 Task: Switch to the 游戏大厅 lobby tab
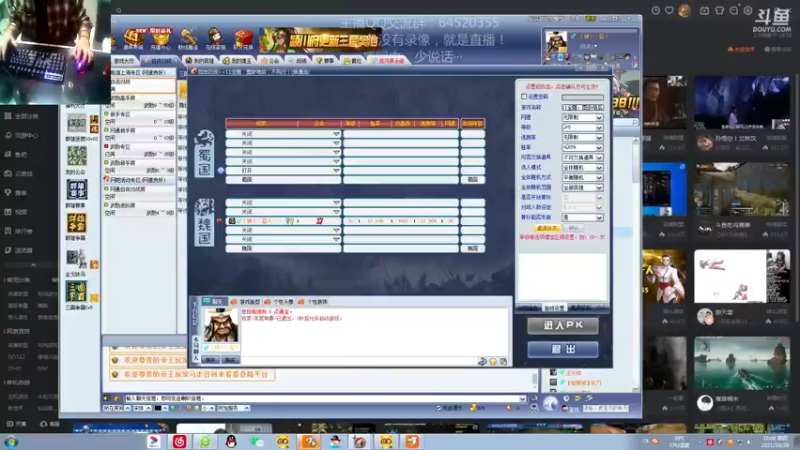pos(124,61)
